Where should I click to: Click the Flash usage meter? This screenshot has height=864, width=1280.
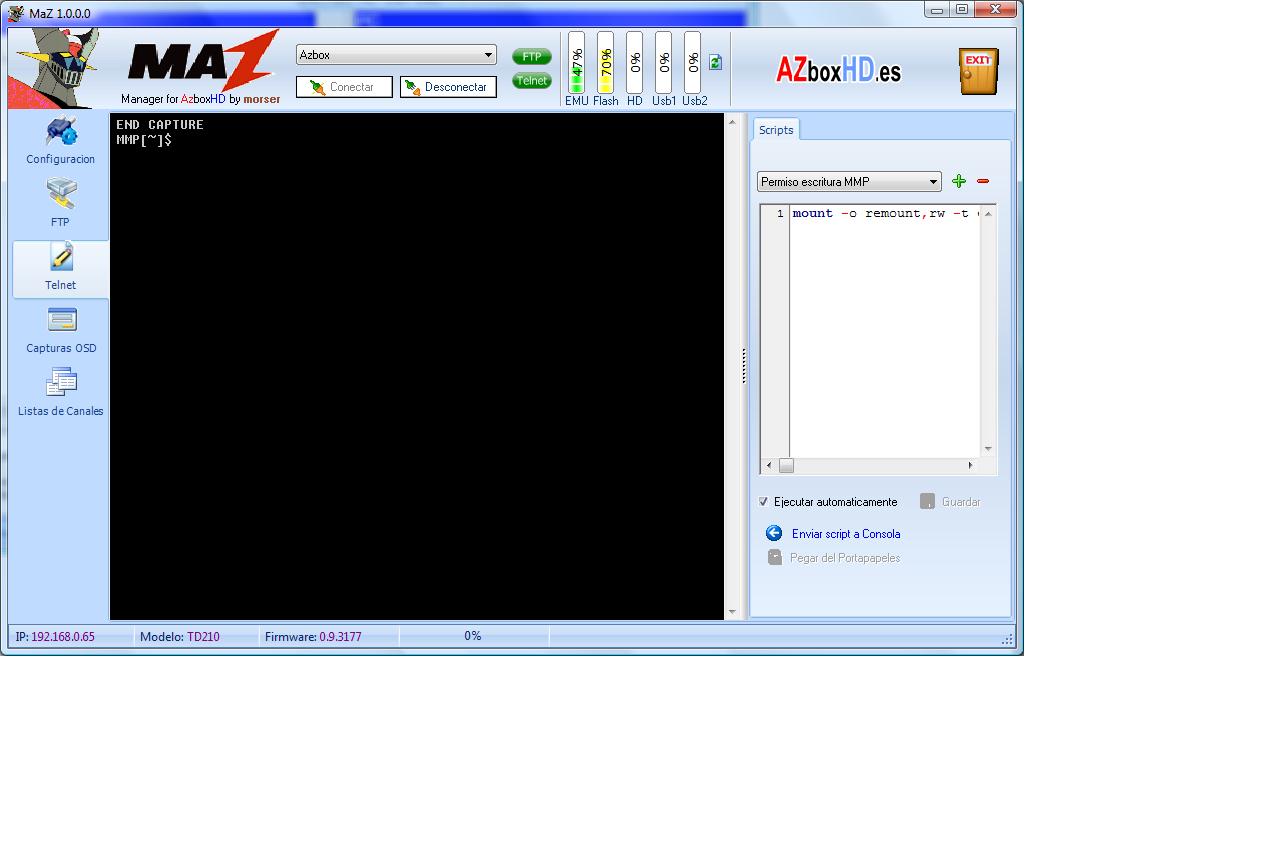[605, 63]
